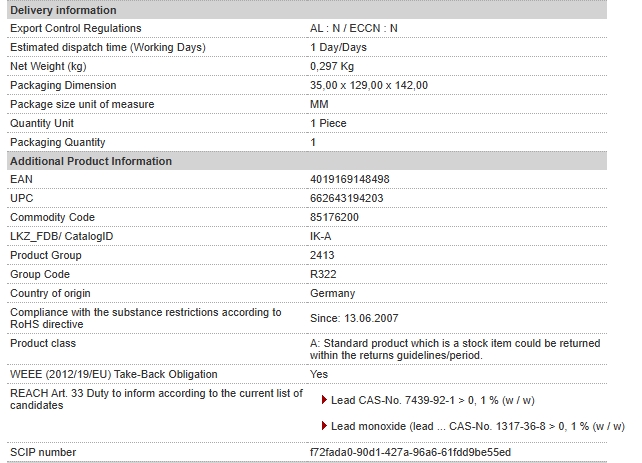The width and height of the screenshot is (642, 463).
Task: Click the Commodity Code value 85176200
Action: (334, 217)
